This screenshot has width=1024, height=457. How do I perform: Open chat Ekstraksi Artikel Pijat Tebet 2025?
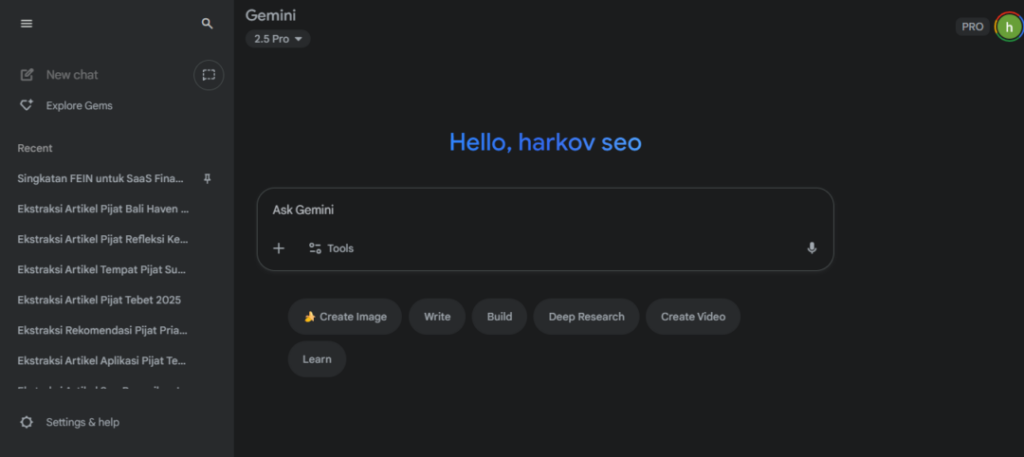tap(99, 299)
